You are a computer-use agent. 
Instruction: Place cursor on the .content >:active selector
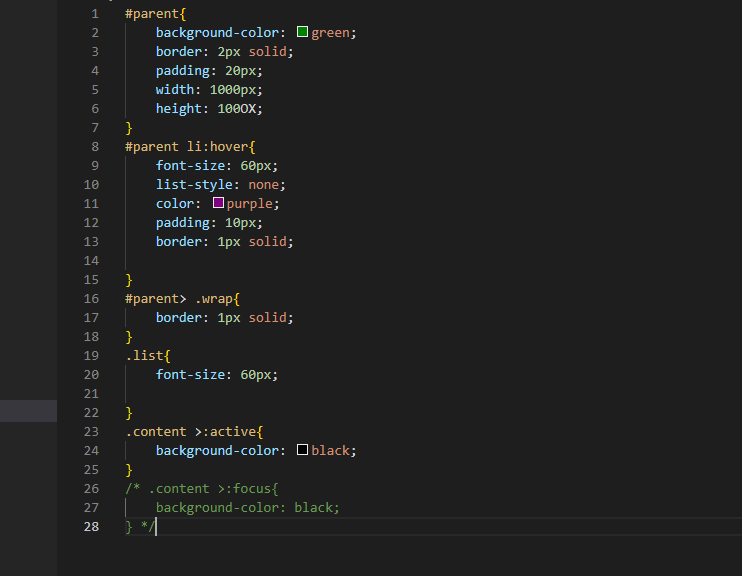[x=192, y=432]
